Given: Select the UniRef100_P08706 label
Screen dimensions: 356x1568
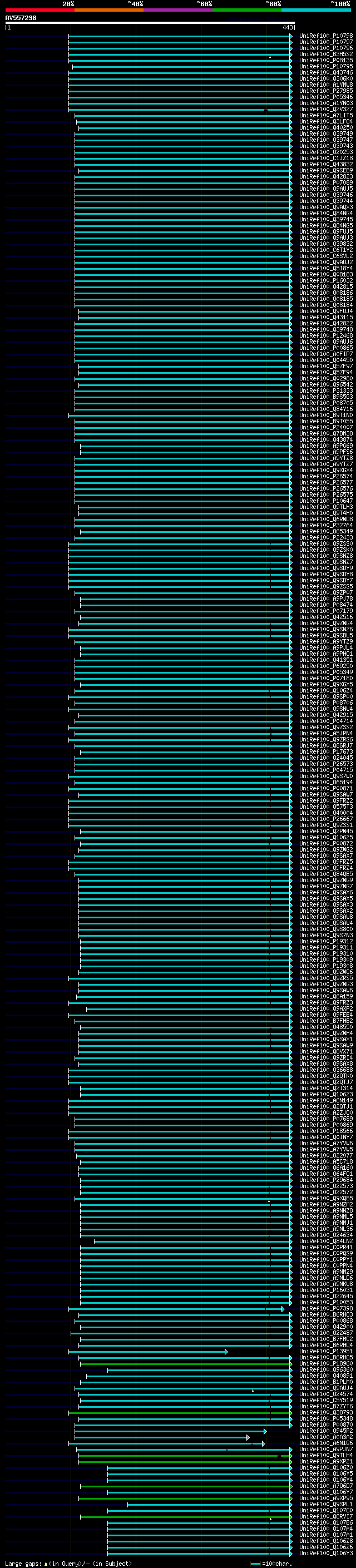Looking at the screenshot, I should pos(326,703).
